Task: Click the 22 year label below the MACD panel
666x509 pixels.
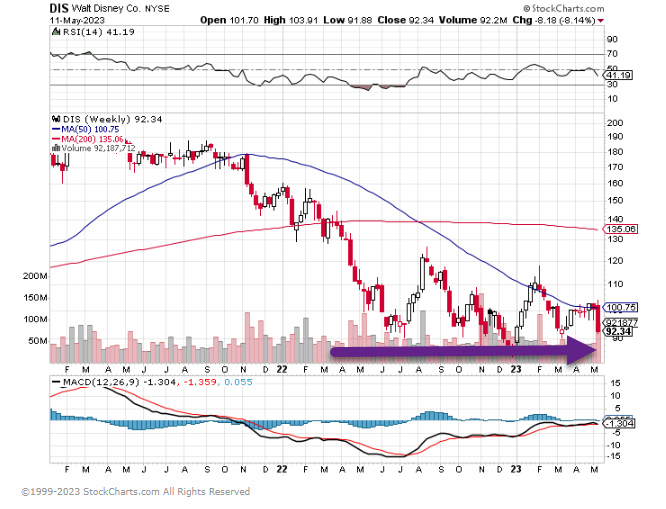Action: tap(282, 469)
